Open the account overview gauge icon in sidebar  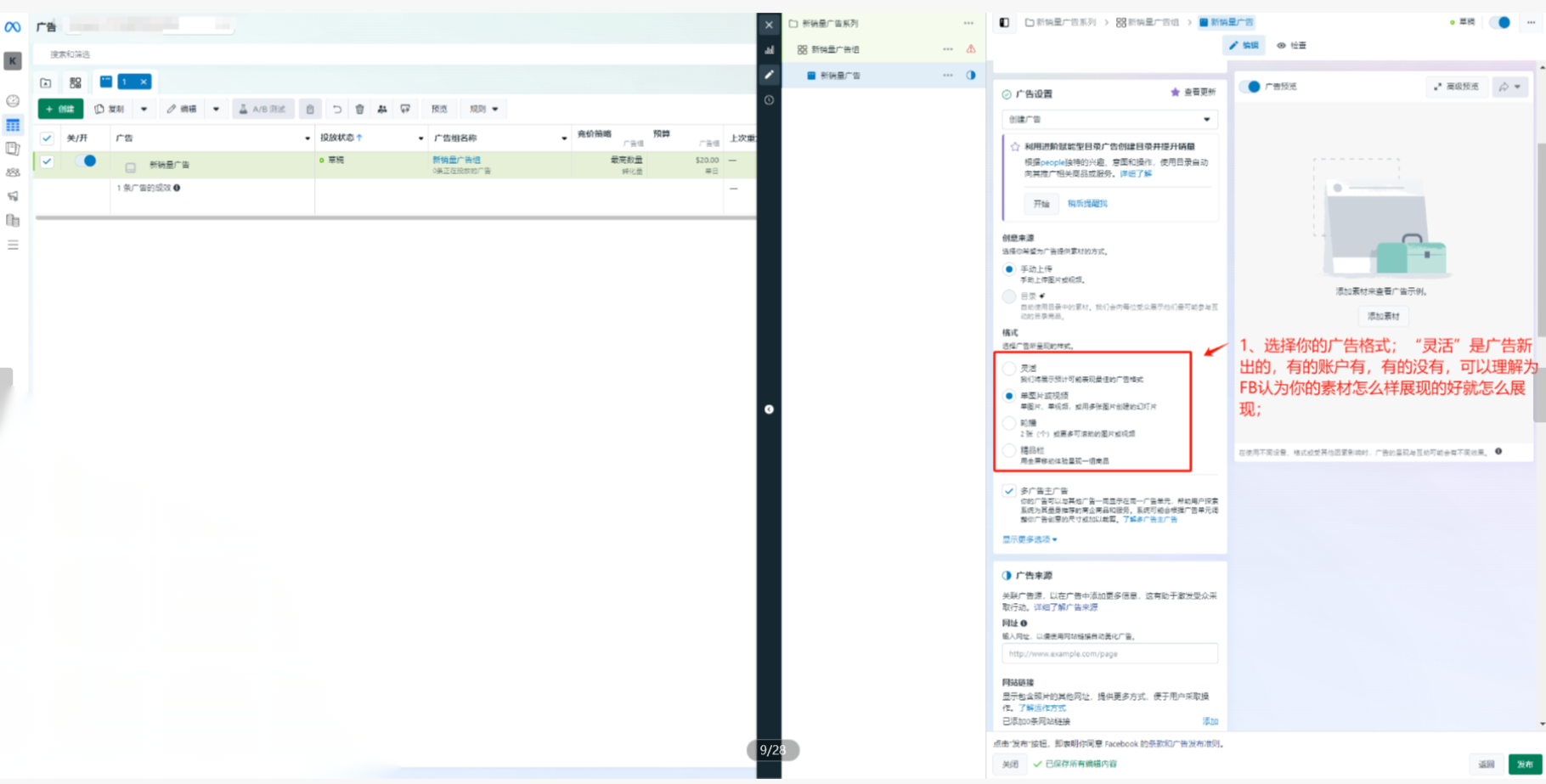[x=13, y=101]
